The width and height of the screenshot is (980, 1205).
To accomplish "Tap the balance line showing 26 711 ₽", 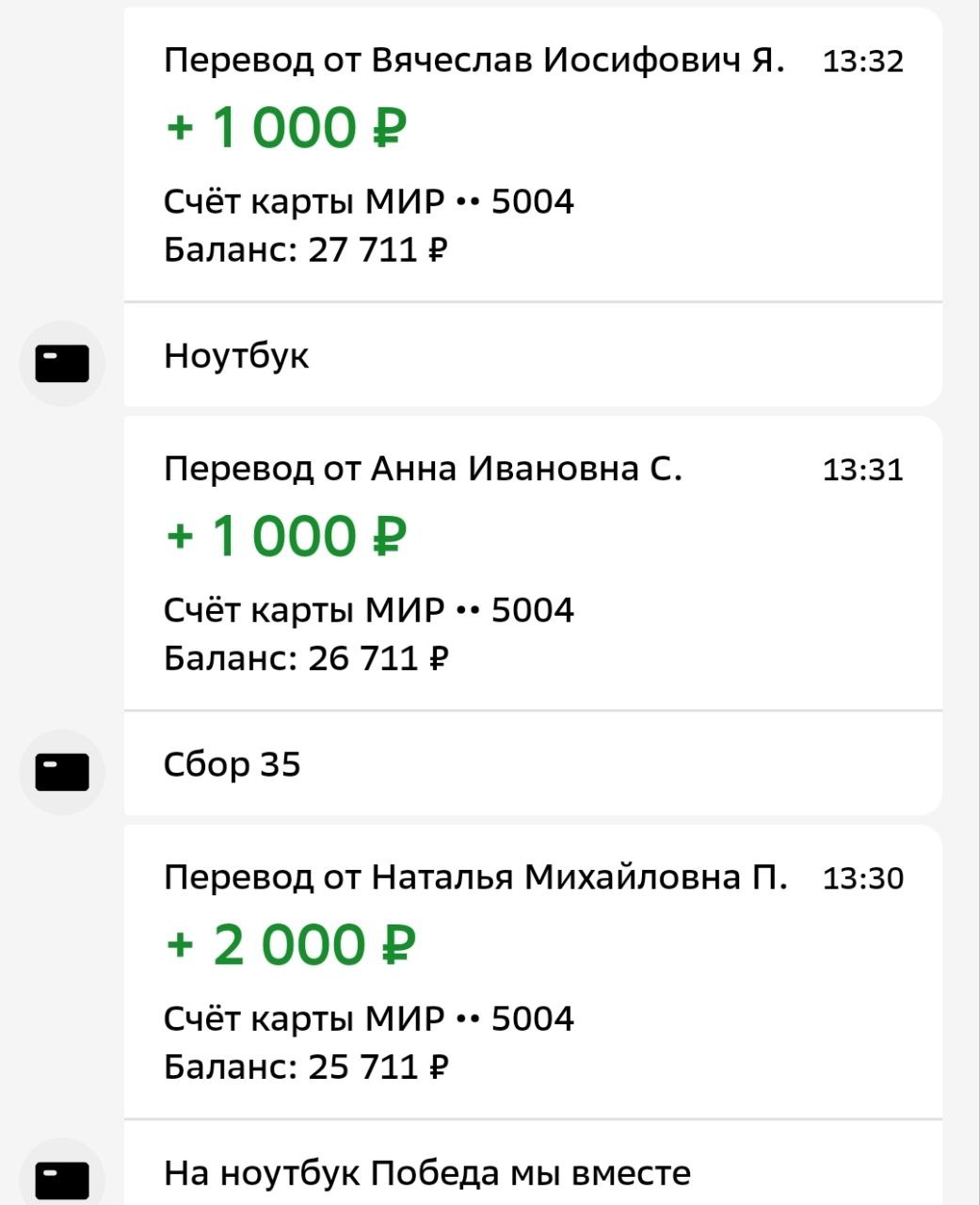I will pyautogui.click(x=306, y=658).
